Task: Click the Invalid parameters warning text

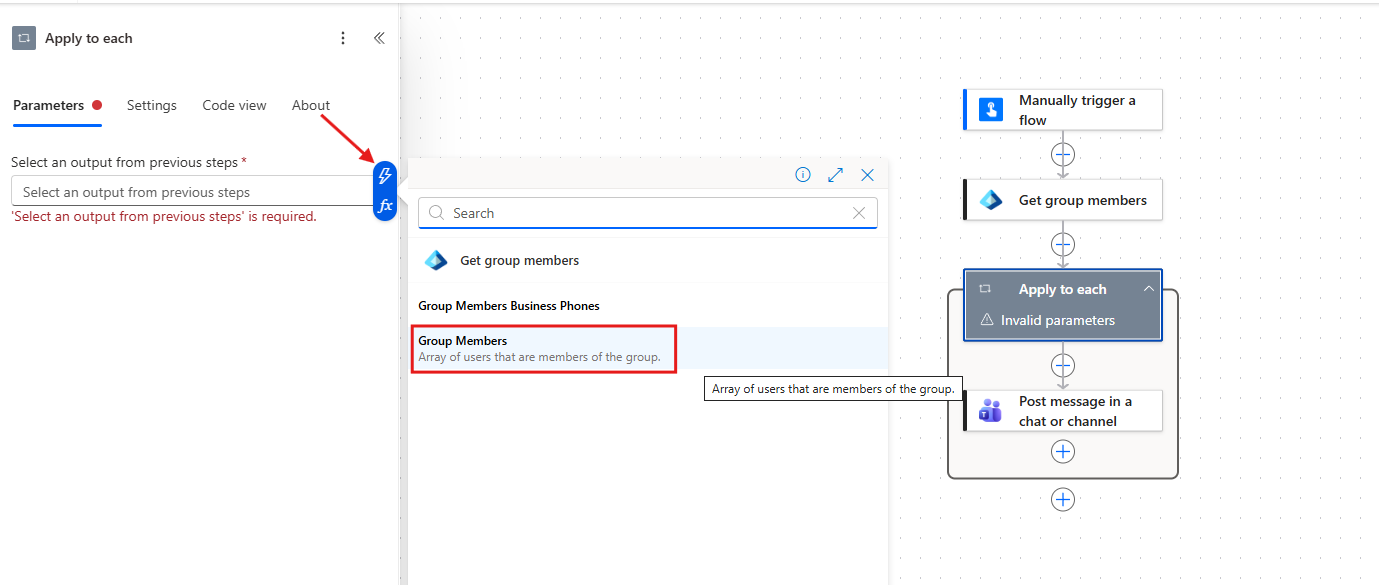Action: [1058, 320]
